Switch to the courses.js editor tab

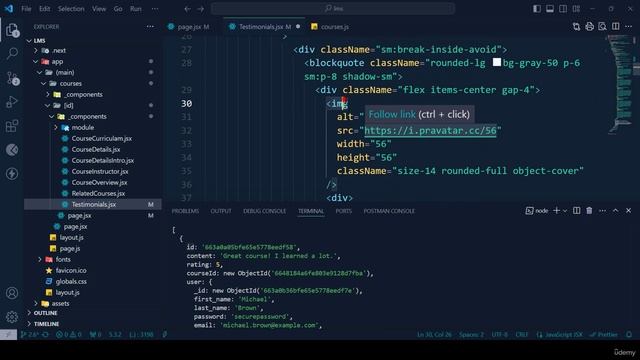pos(330,27)
